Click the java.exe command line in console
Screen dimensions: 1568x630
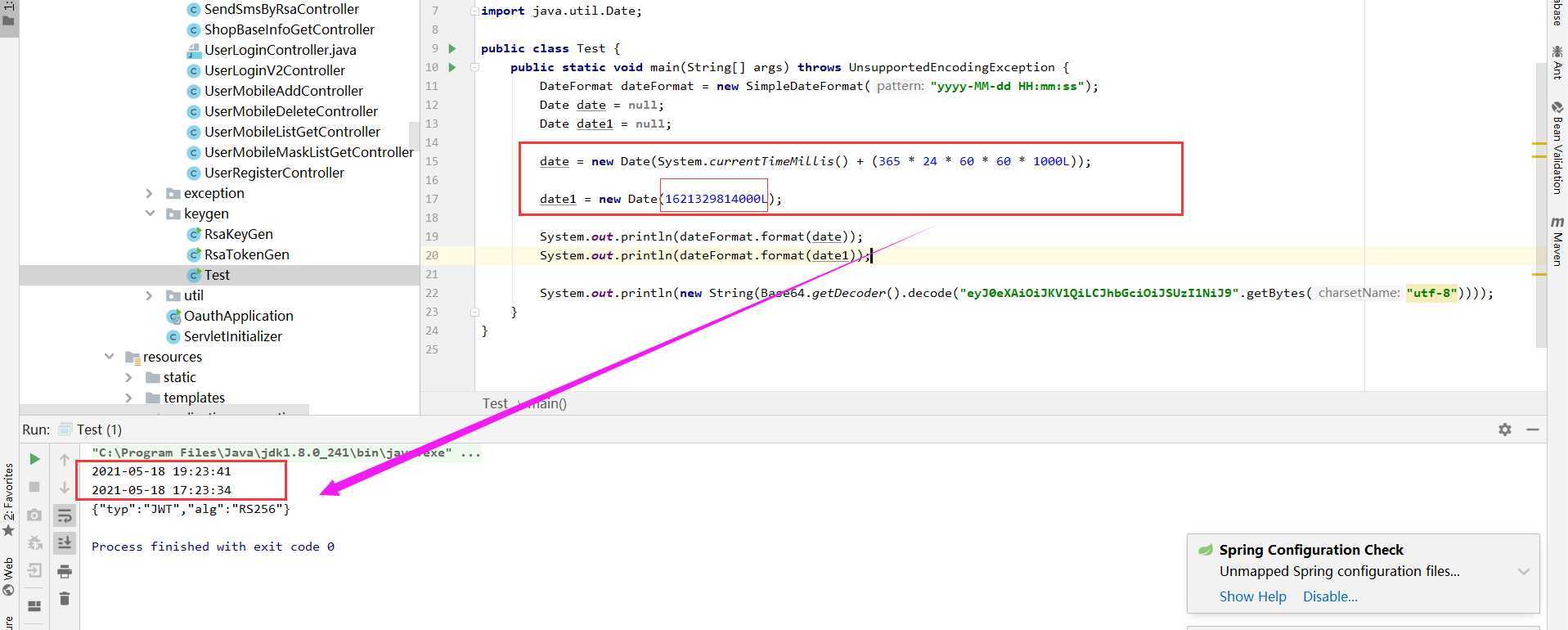coord(286,452)
